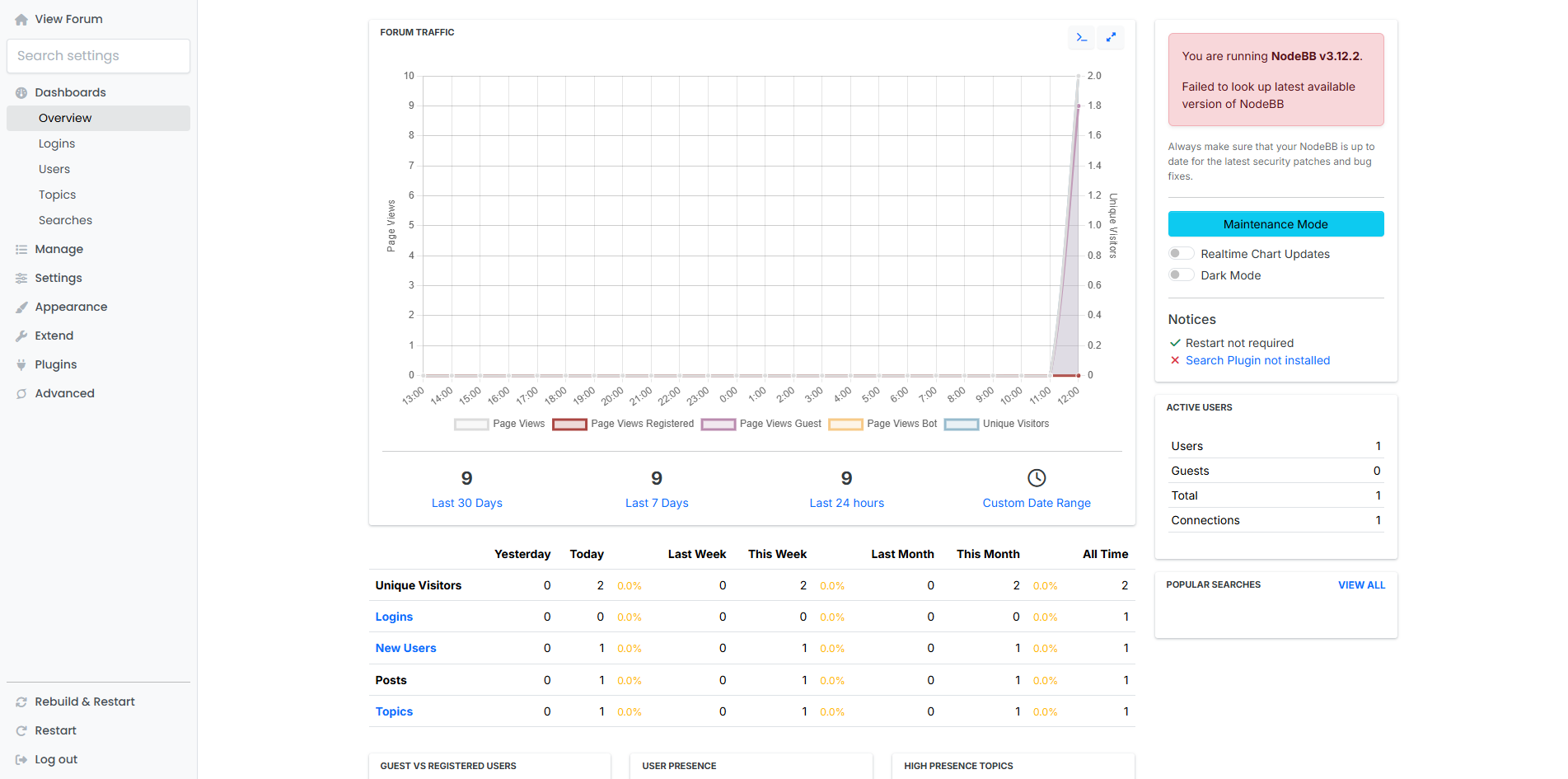Open the forum traffic terminal console icon
The width and height of the screenshot is (1568, 779).
(x=1082, y=37)
